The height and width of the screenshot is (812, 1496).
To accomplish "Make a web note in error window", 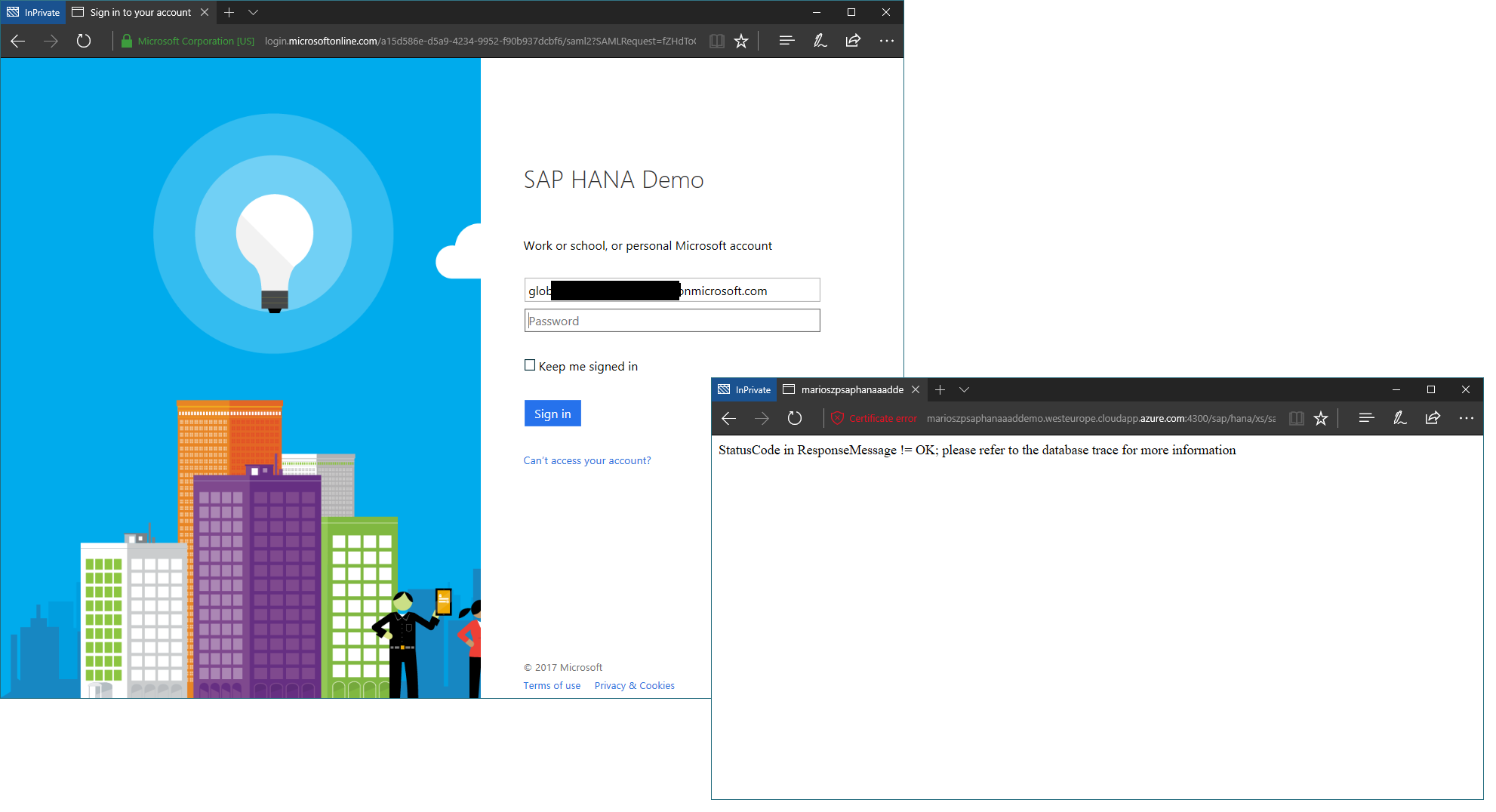I will click(x=1400, y=418).
